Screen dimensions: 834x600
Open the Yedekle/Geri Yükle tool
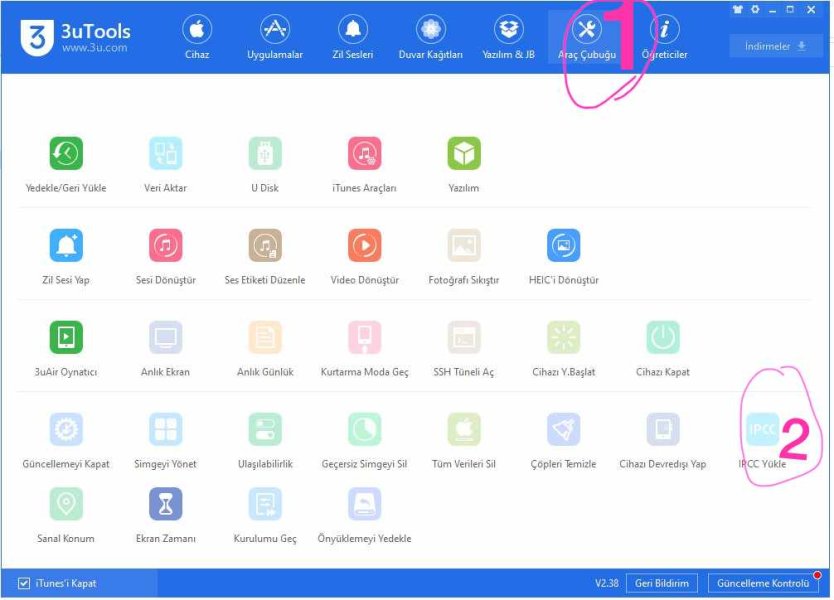click(x=66, y=153)
